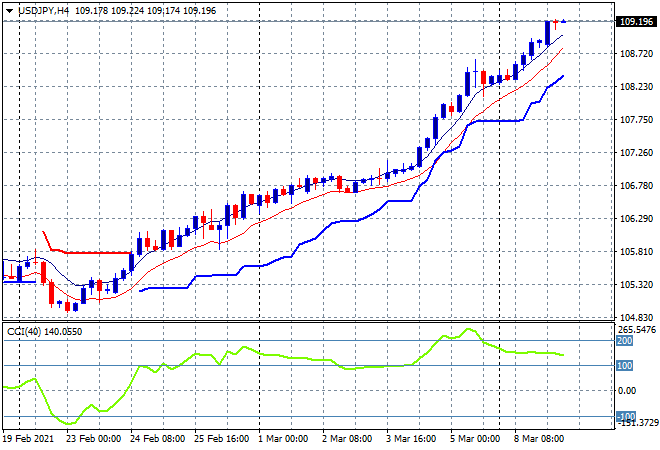The height and width of the screenshot is (450, 660).
Task: Click the 104.830 price axis label
Action: (636, 317)
